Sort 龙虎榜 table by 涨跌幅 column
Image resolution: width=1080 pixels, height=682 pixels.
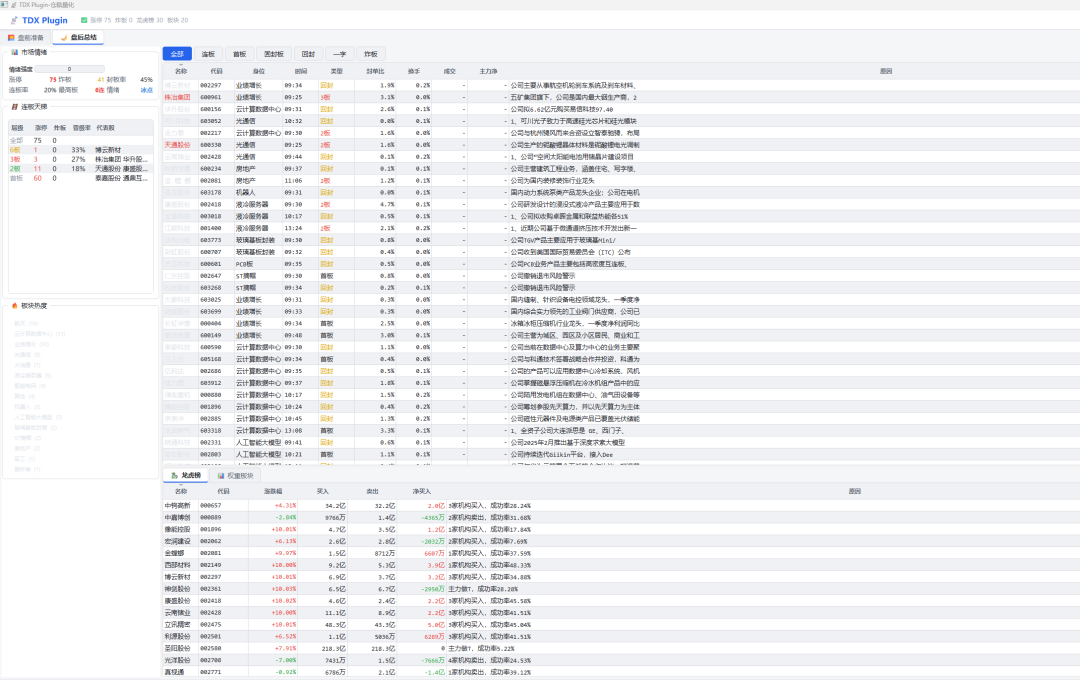click(273, 491)
